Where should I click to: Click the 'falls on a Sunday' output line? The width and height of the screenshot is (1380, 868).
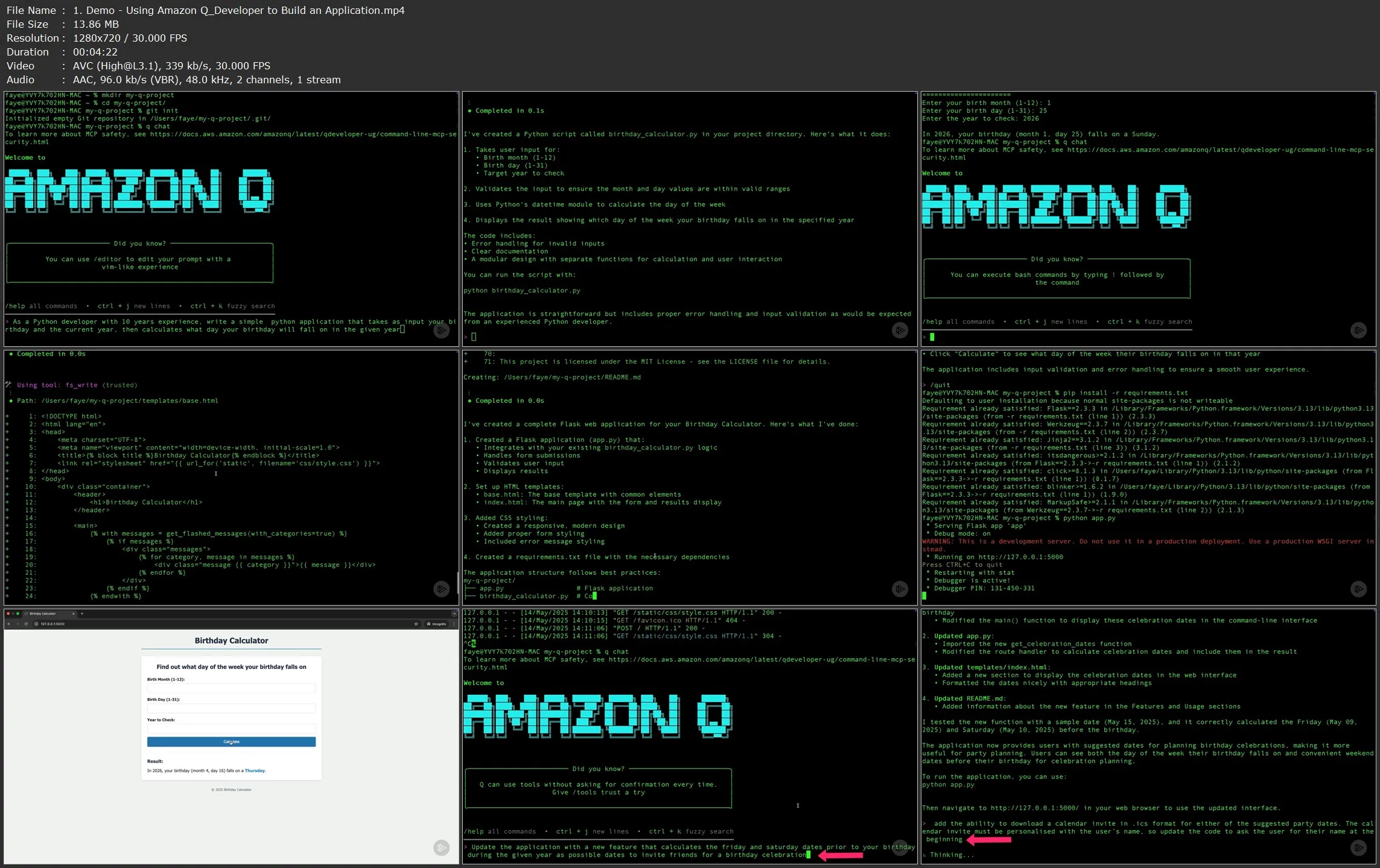pyautogui.click(x=1040, y=135)
